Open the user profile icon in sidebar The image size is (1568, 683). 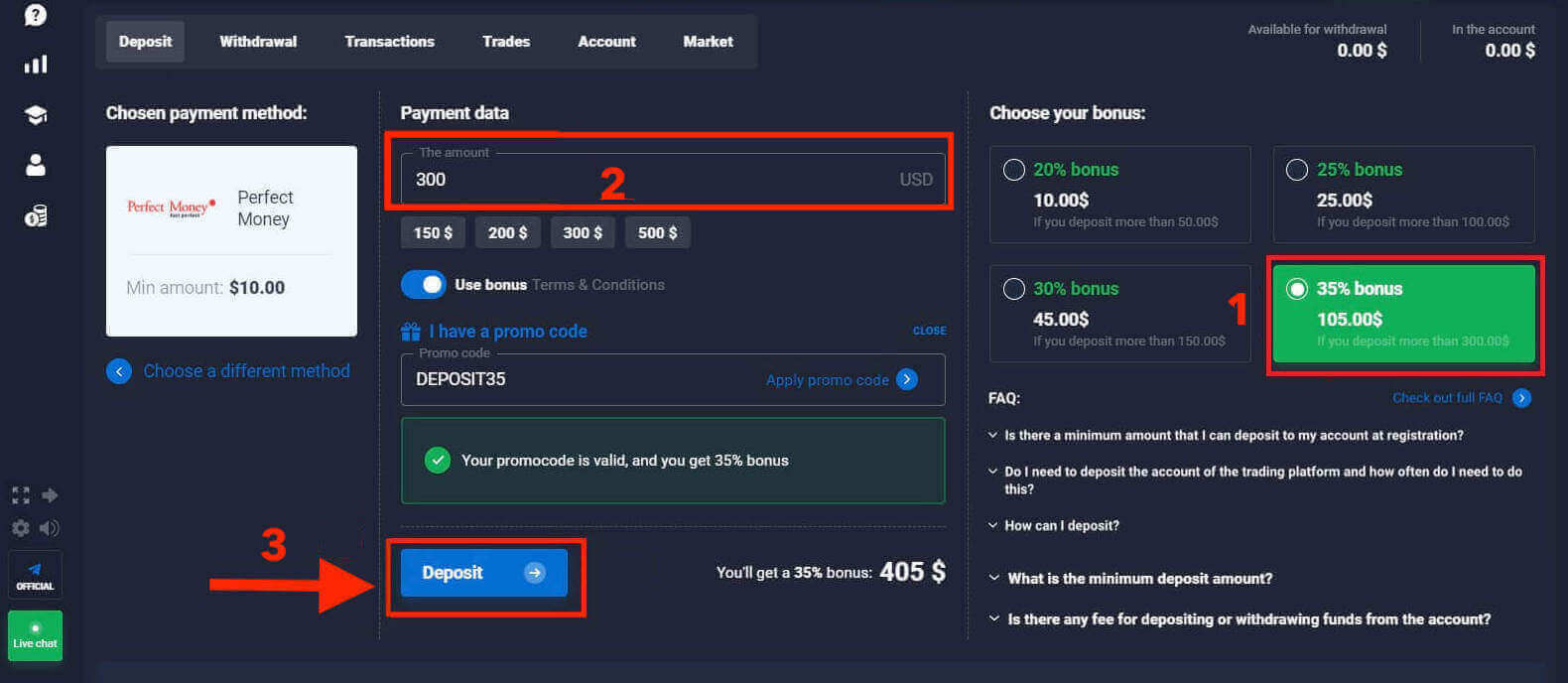pos(36,165)
